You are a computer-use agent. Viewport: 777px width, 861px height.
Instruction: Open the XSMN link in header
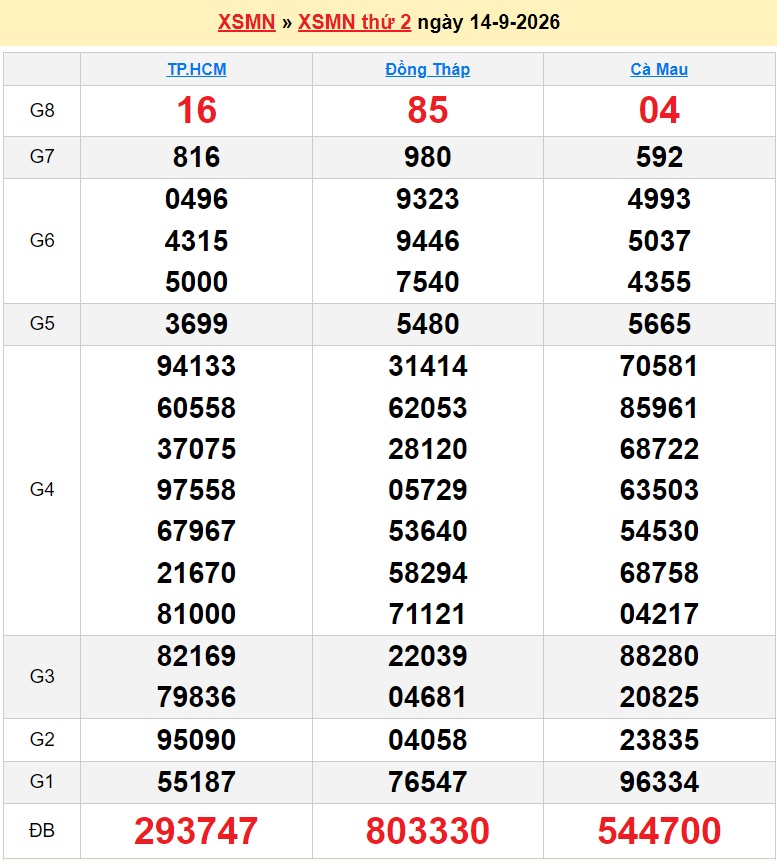[x=247, y=22]
